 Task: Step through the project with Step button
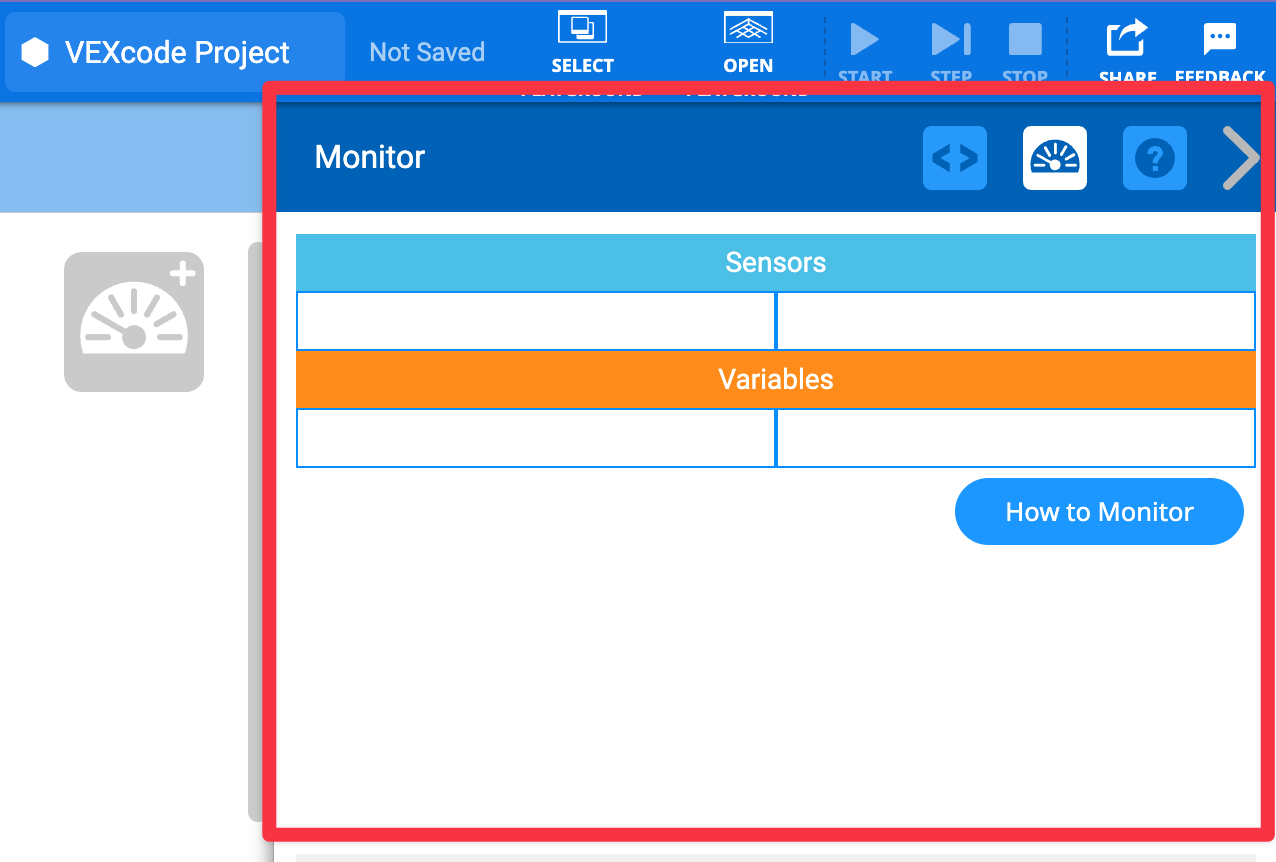tap(950, 40)
